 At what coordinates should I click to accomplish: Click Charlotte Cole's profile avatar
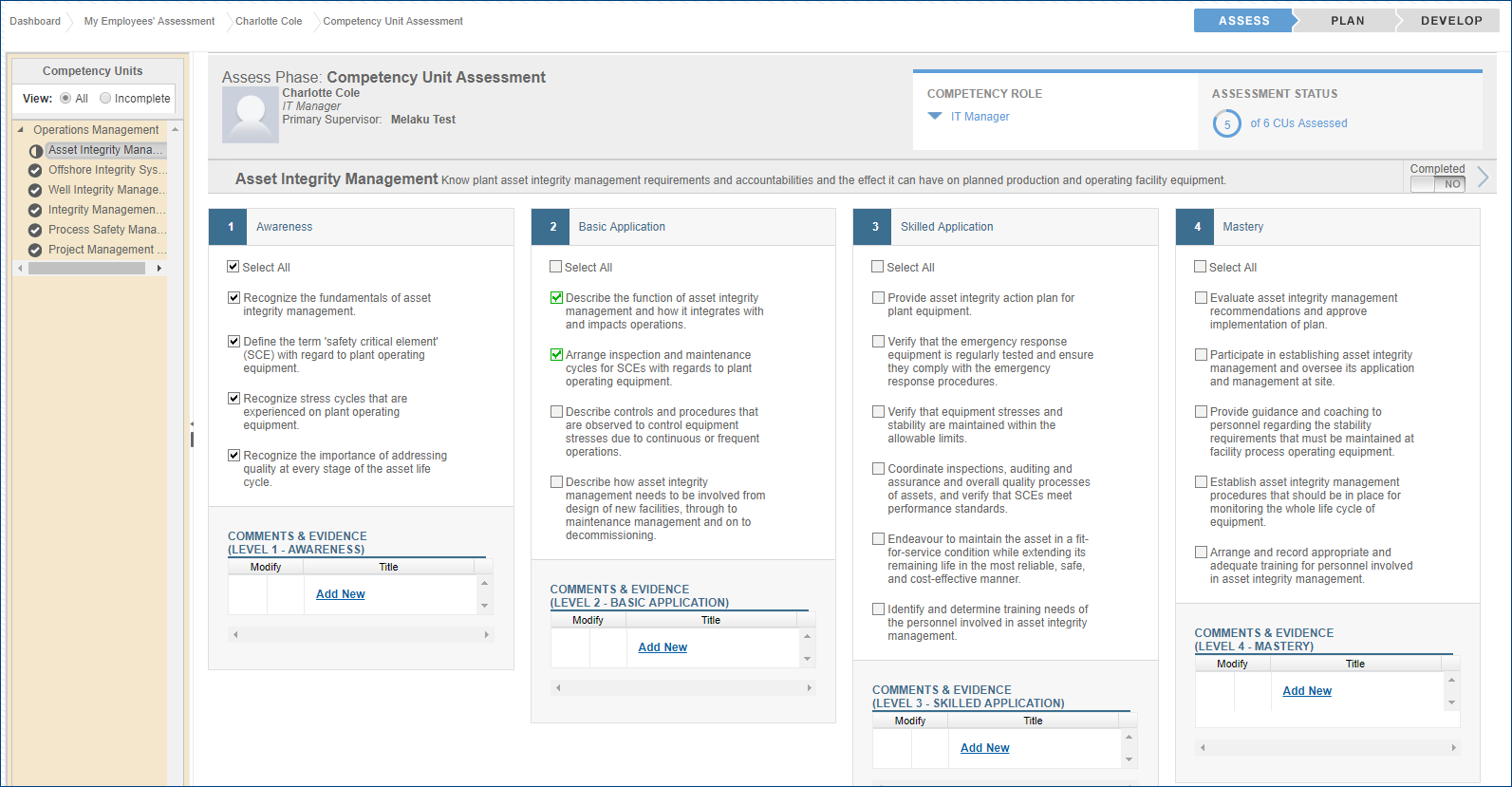pyautogui.click(x=251, y=115)
